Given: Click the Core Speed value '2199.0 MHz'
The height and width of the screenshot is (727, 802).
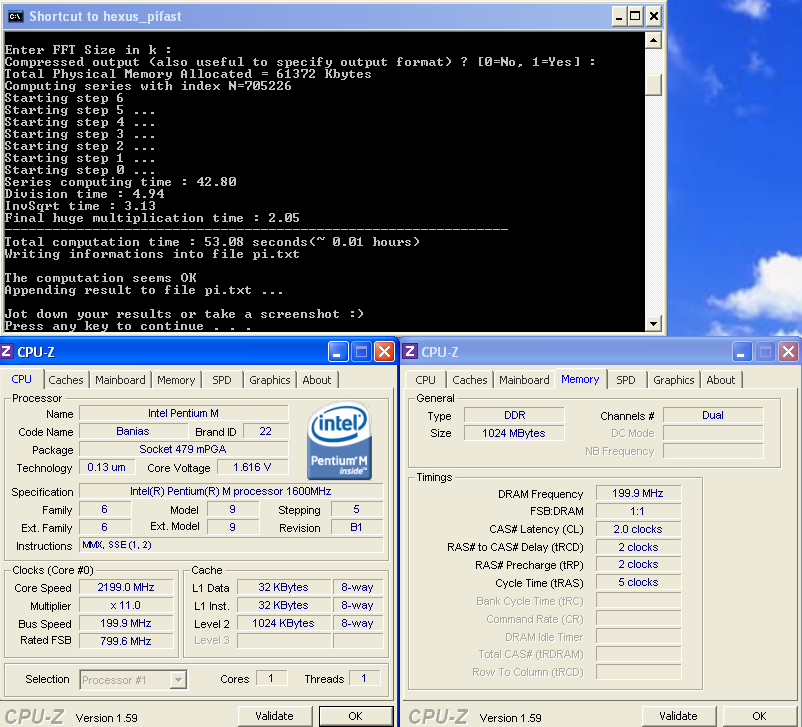Looking at the screenshot, I should tap(126, 587).
